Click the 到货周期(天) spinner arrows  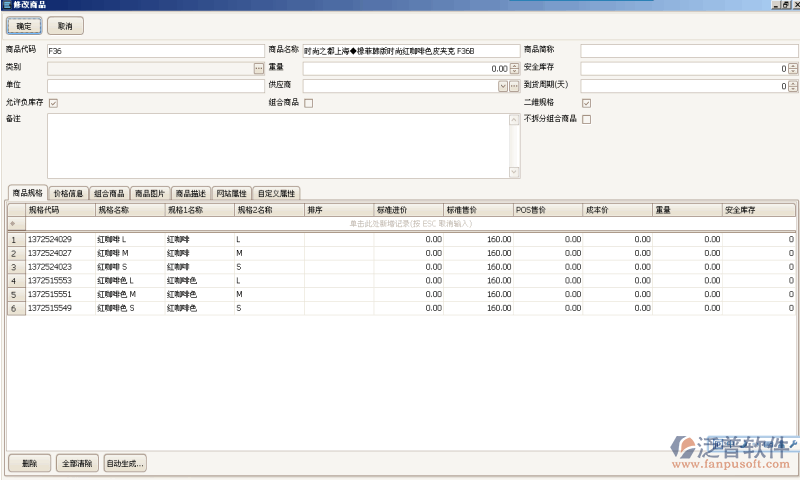(793, 86)
